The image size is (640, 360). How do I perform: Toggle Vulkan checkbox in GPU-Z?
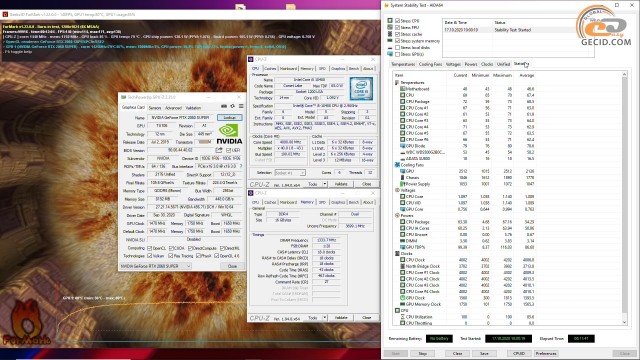click(x=149, y=256)
